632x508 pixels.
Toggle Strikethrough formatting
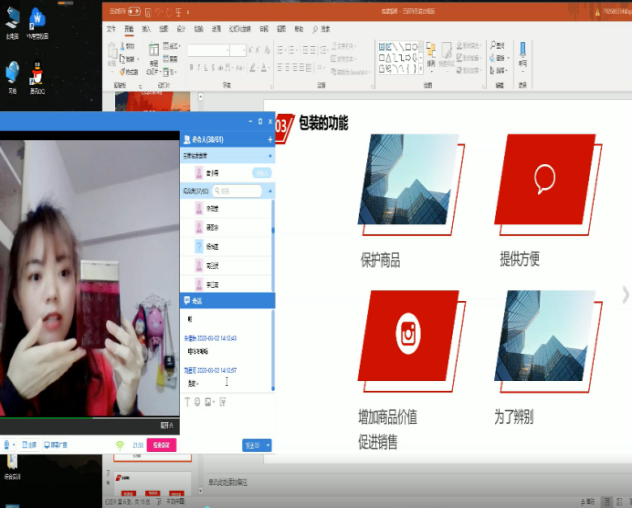[x=221, y=67]
